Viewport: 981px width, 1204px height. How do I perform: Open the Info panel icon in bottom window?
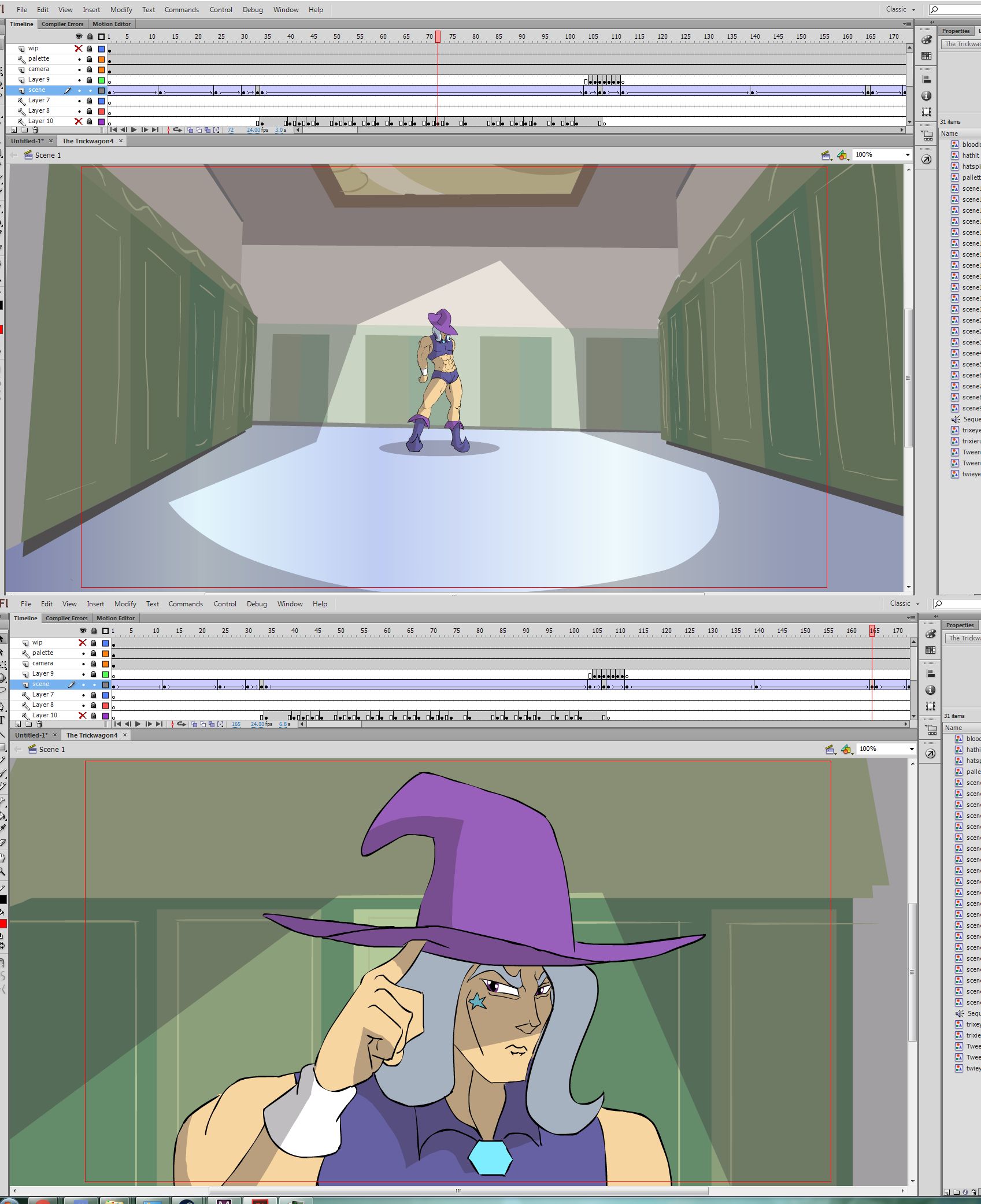click(931, 690)
